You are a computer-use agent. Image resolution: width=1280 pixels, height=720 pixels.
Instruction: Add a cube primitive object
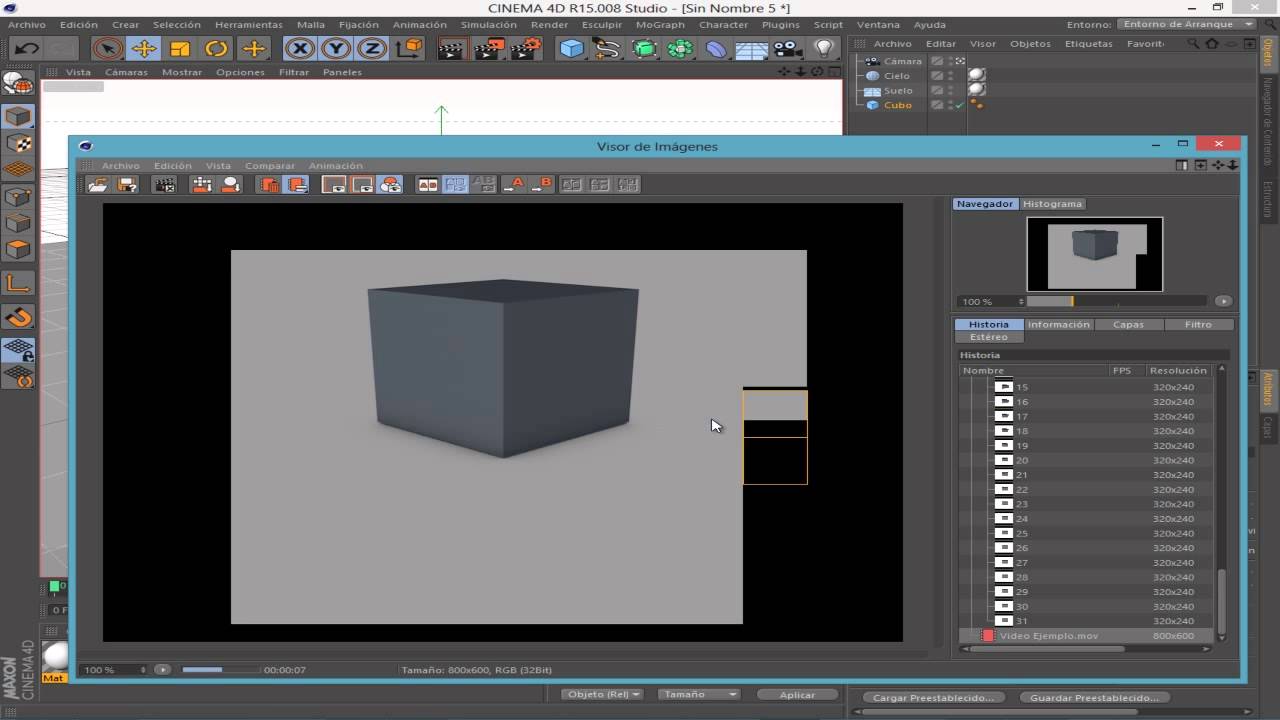tap(571, 48)
